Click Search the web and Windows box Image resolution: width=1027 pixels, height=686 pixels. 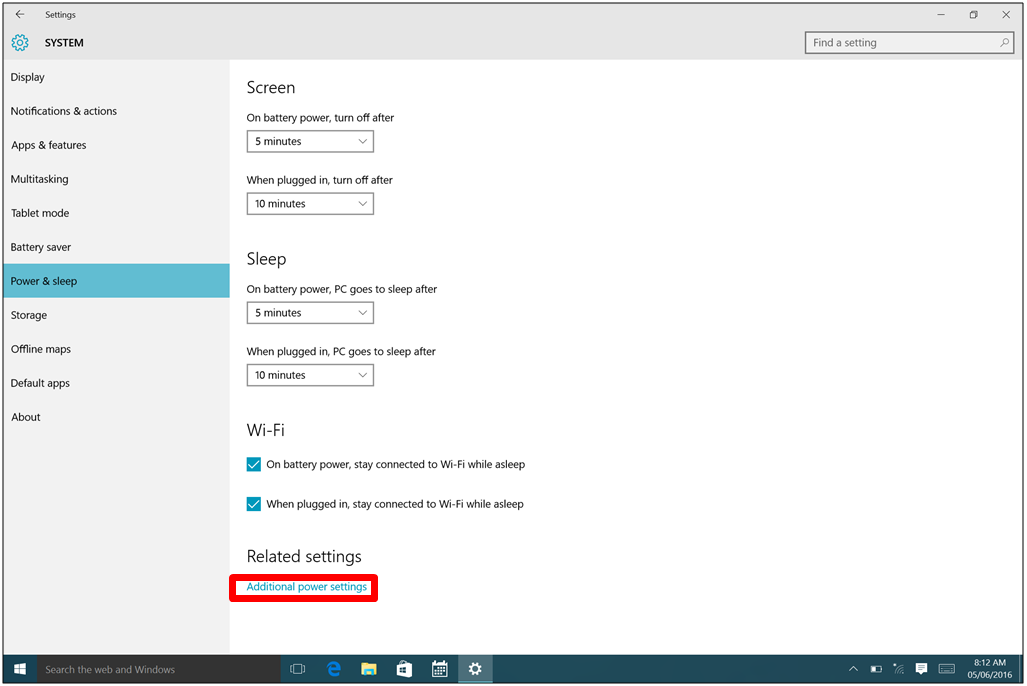click(158, 669)
